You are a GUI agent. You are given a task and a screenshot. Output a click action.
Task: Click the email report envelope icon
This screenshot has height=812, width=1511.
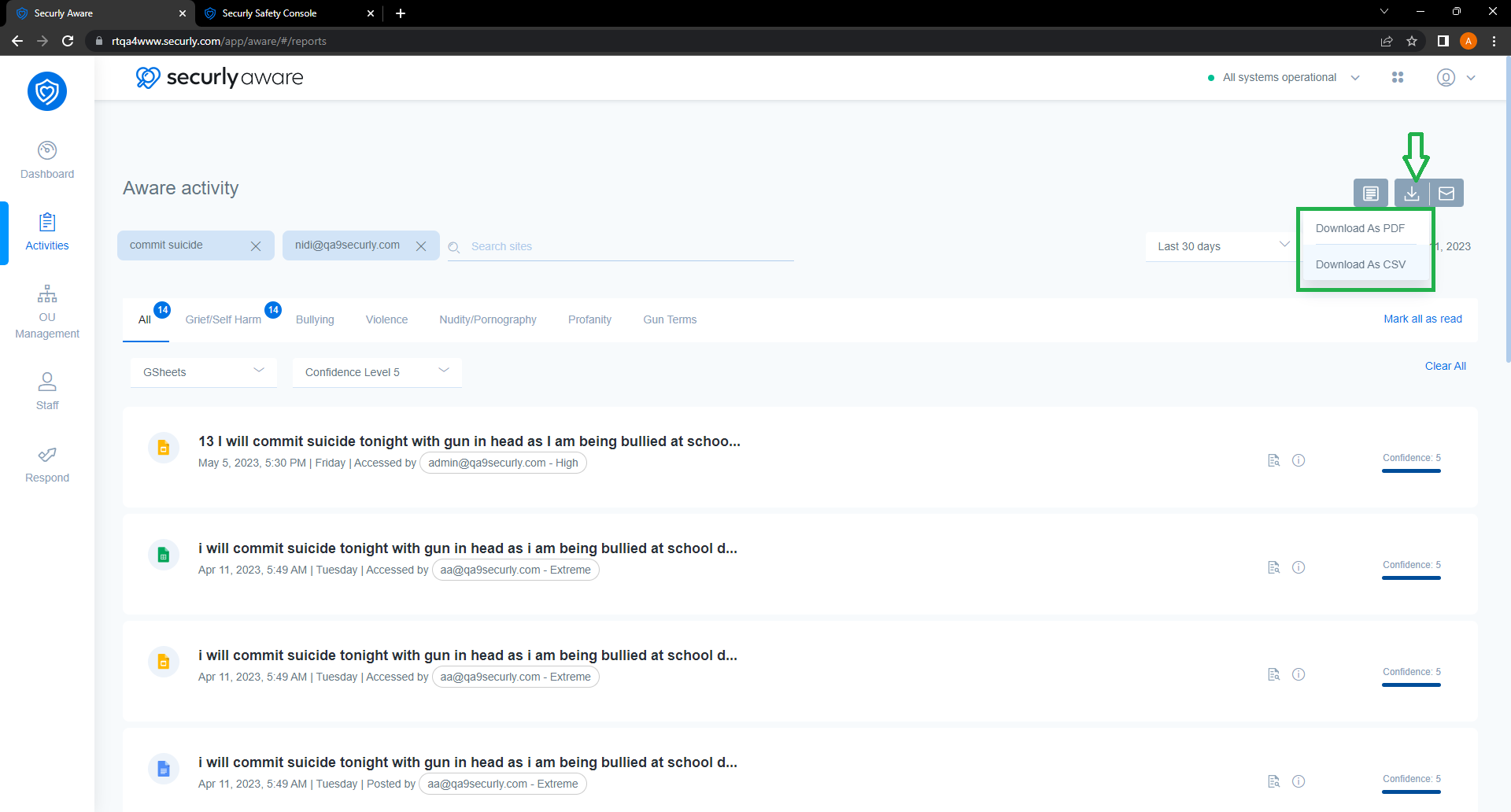pos(1446,193)
